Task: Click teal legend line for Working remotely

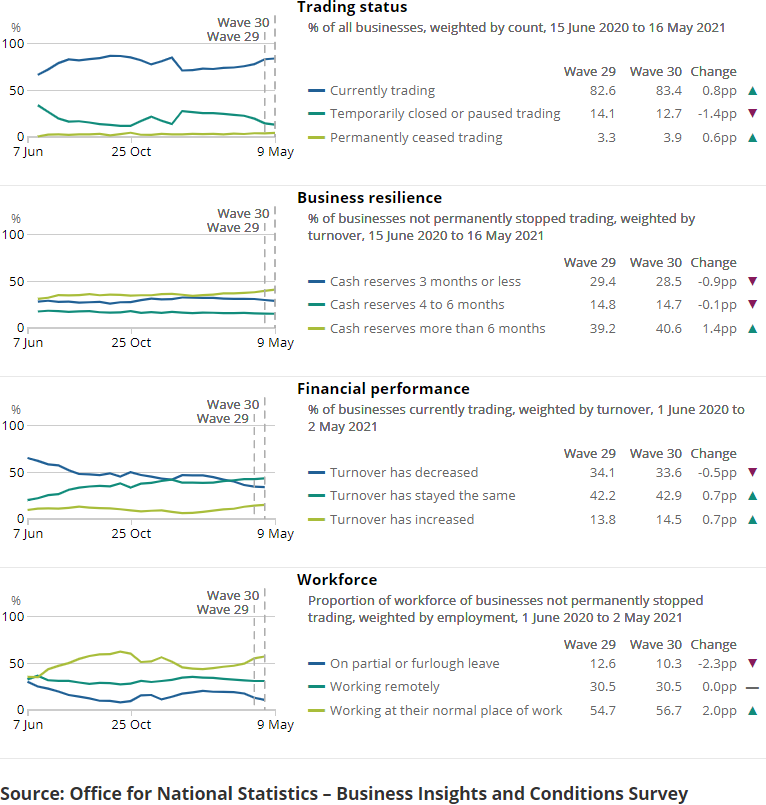Action: coord(316,687)
